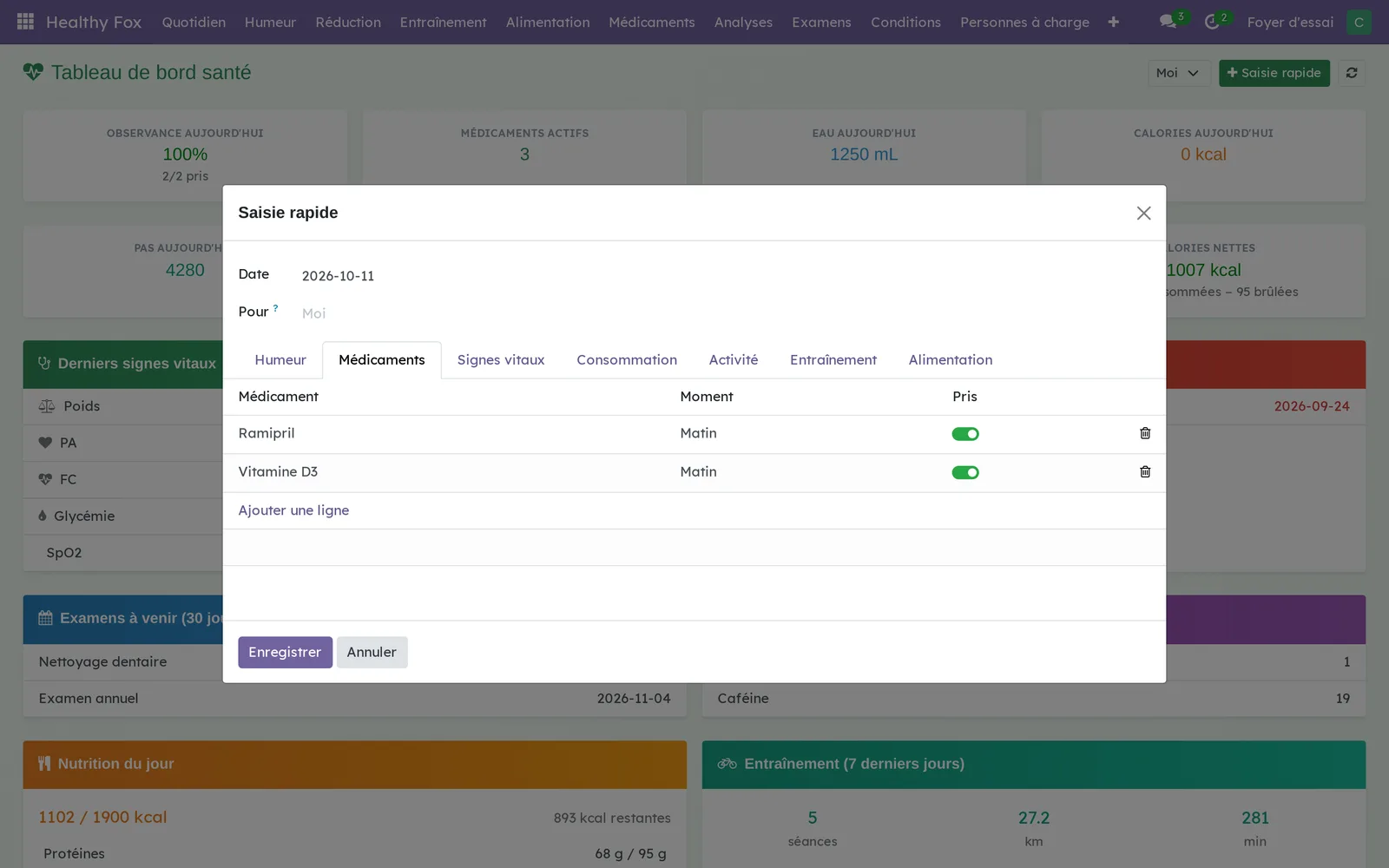Screen dimensions: 1389x868
Task: Open the chat messages icon in navbar
Action: coord(1168,22)
